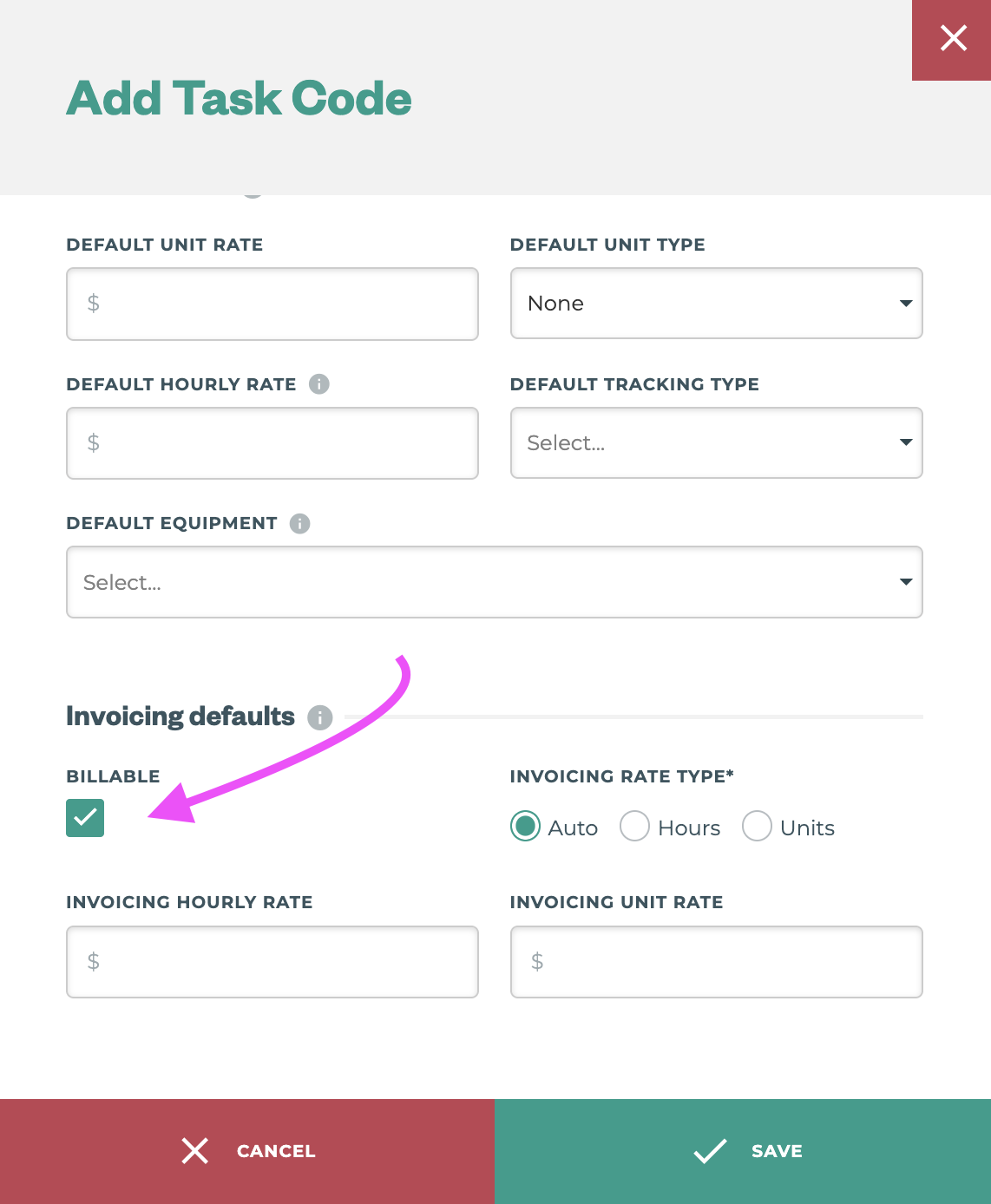Click the BILLABLE label
This screenshot has height=1204, width=991.
pyautogui.click(x=113, y=776)
